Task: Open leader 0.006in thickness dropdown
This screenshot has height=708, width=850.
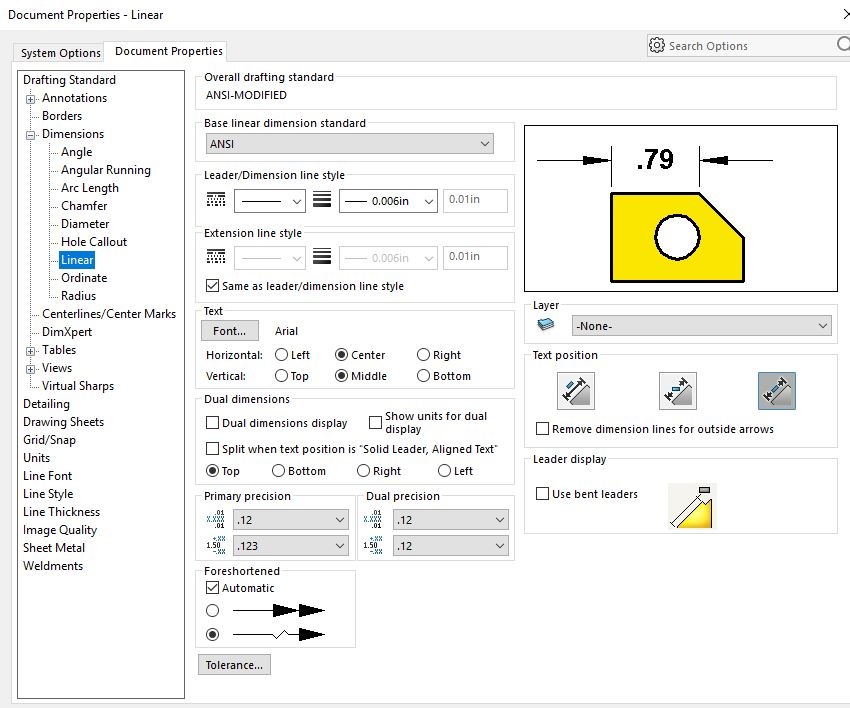Action: point(388,201)
